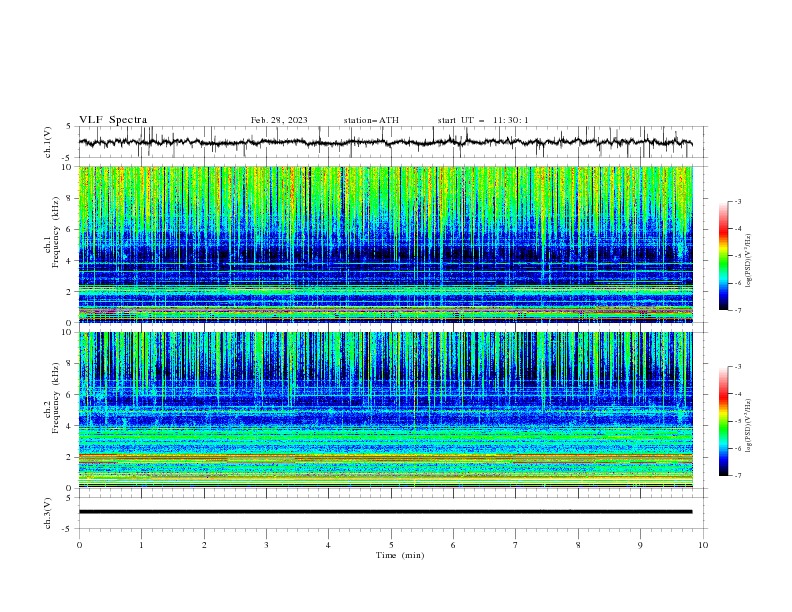Screen dimensions: 792x612
Task: Click the "-3" label on ch.2 color scale
Action: [738, 367]
